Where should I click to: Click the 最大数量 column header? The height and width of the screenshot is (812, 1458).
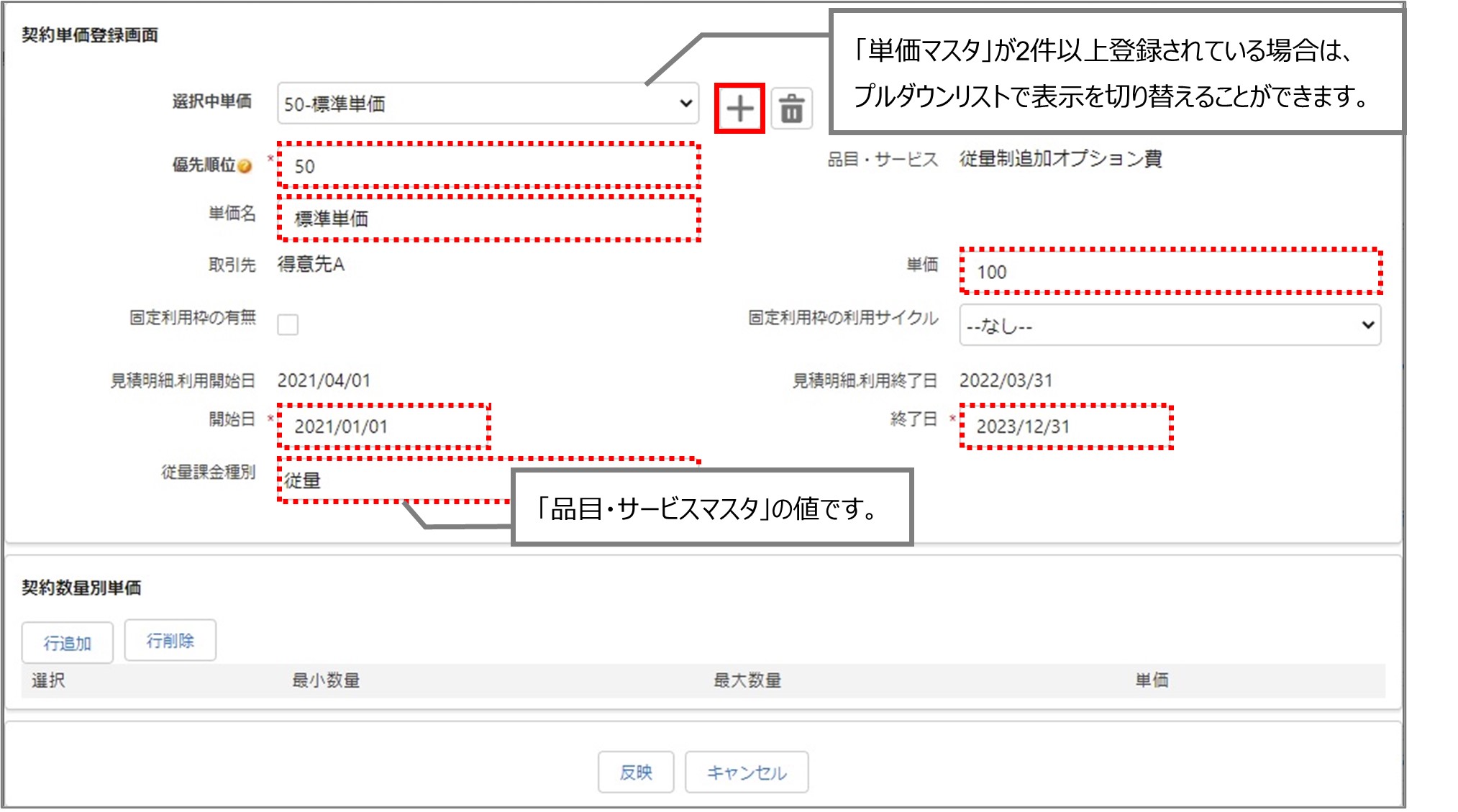click(747, 680)
